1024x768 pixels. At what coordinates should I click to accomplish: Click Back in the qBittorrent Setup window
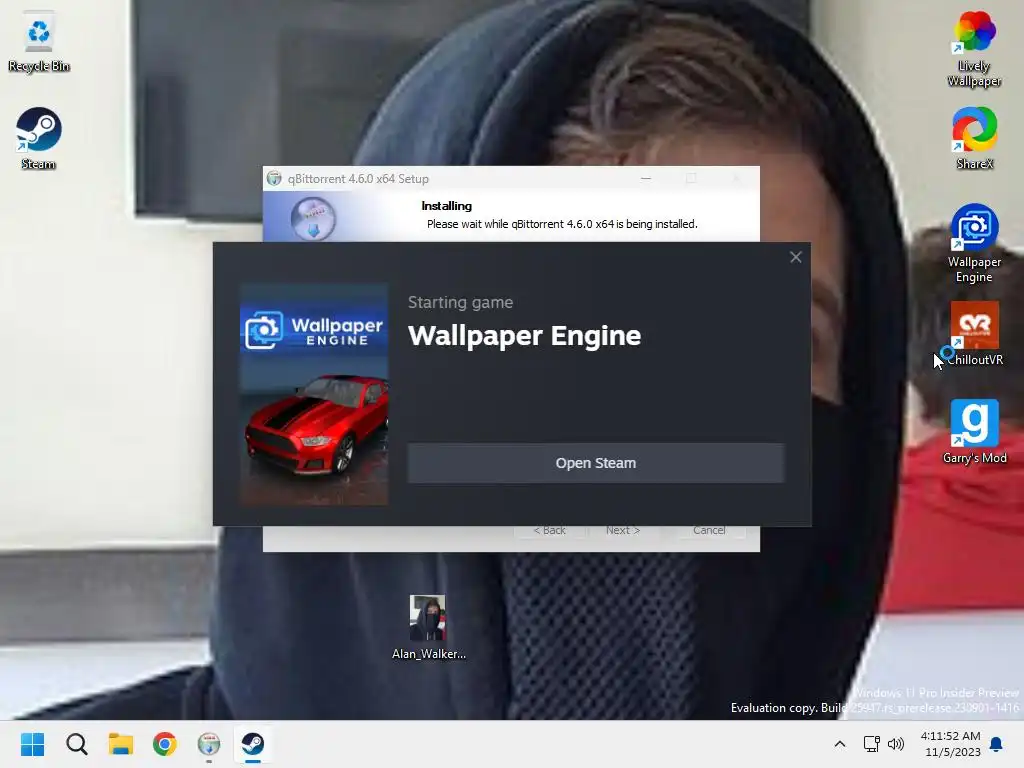[x=549, y=530]
